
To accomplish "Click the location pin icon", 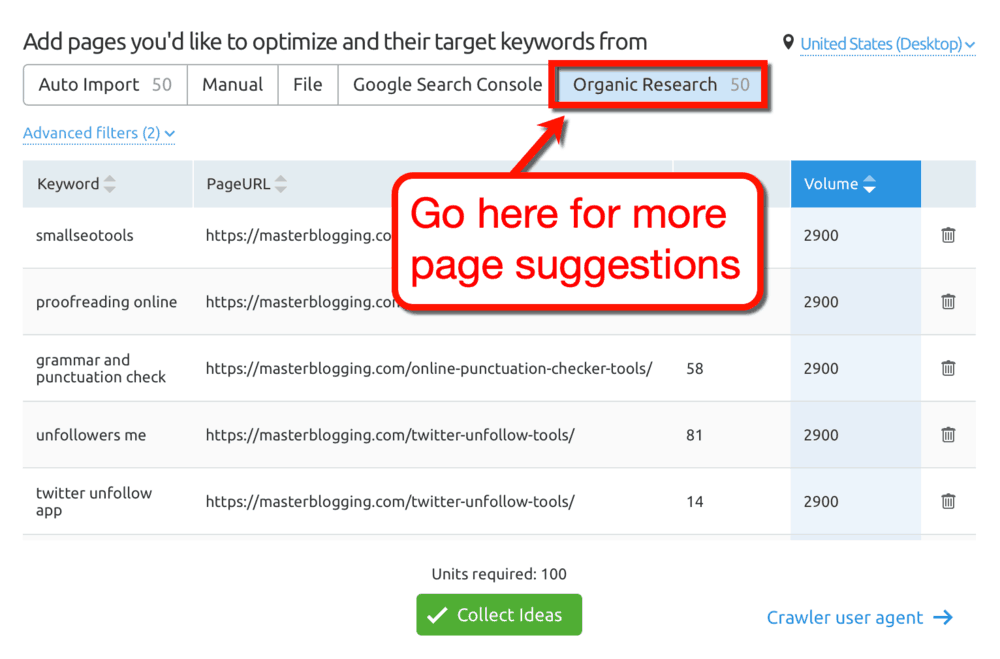I will pos(789,43).
